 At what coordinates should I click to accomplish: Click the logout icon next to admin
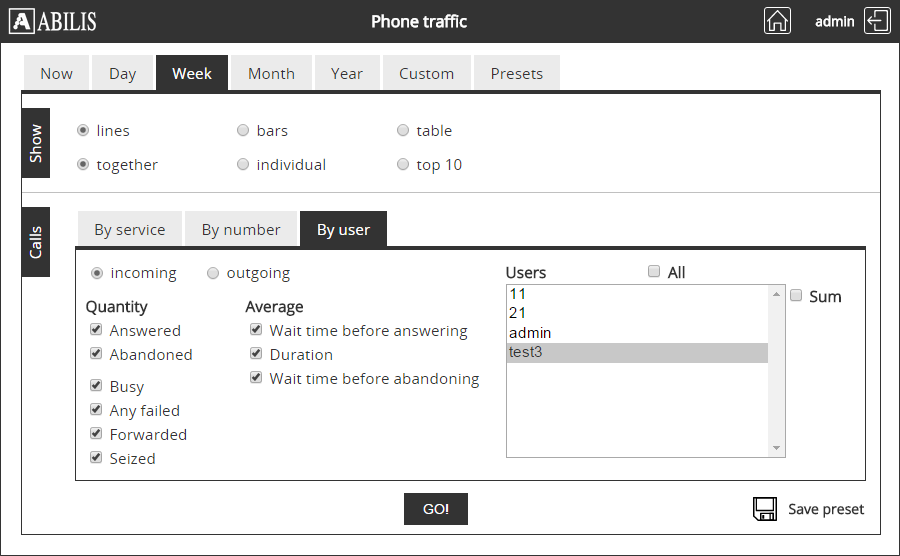[877, 21]
